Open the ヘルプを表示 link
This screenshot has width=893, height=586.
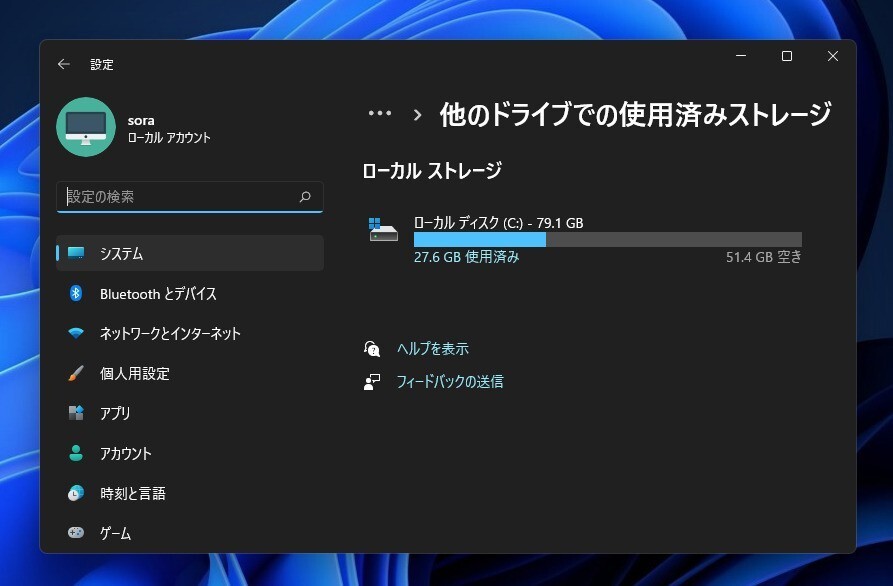click(x=433, y=349)
